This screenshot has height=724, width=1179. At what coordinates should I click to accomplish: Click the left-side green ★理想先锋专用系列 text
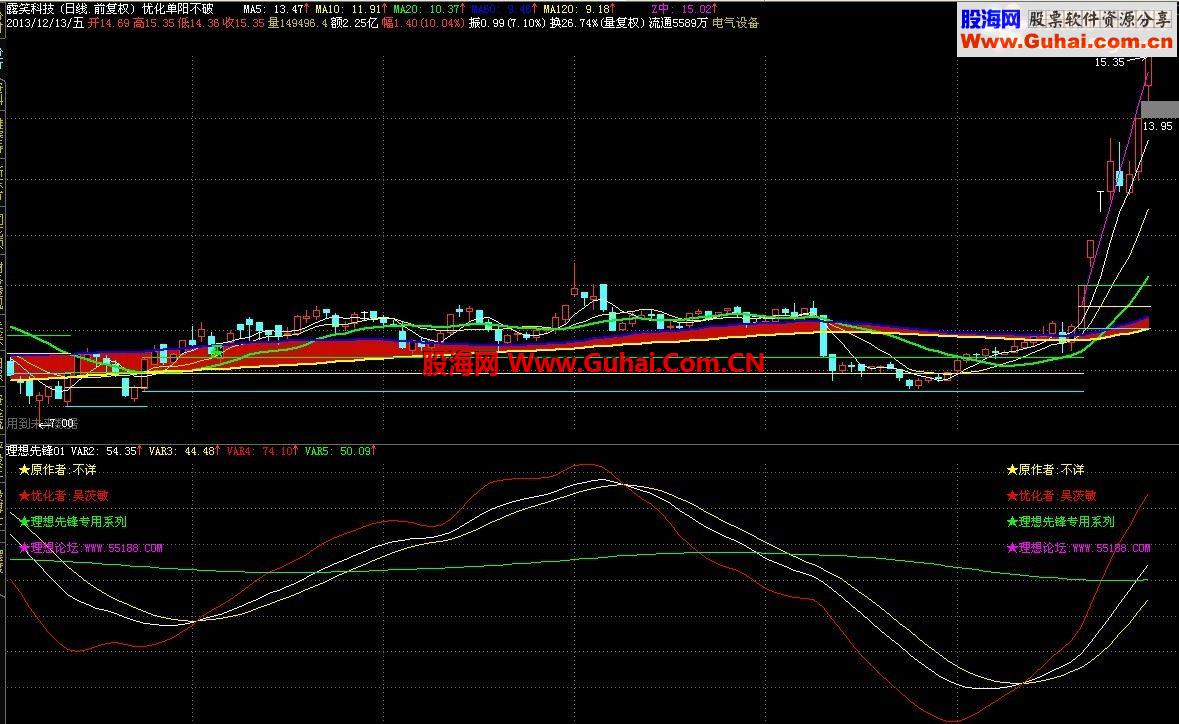tap(72, 522)
